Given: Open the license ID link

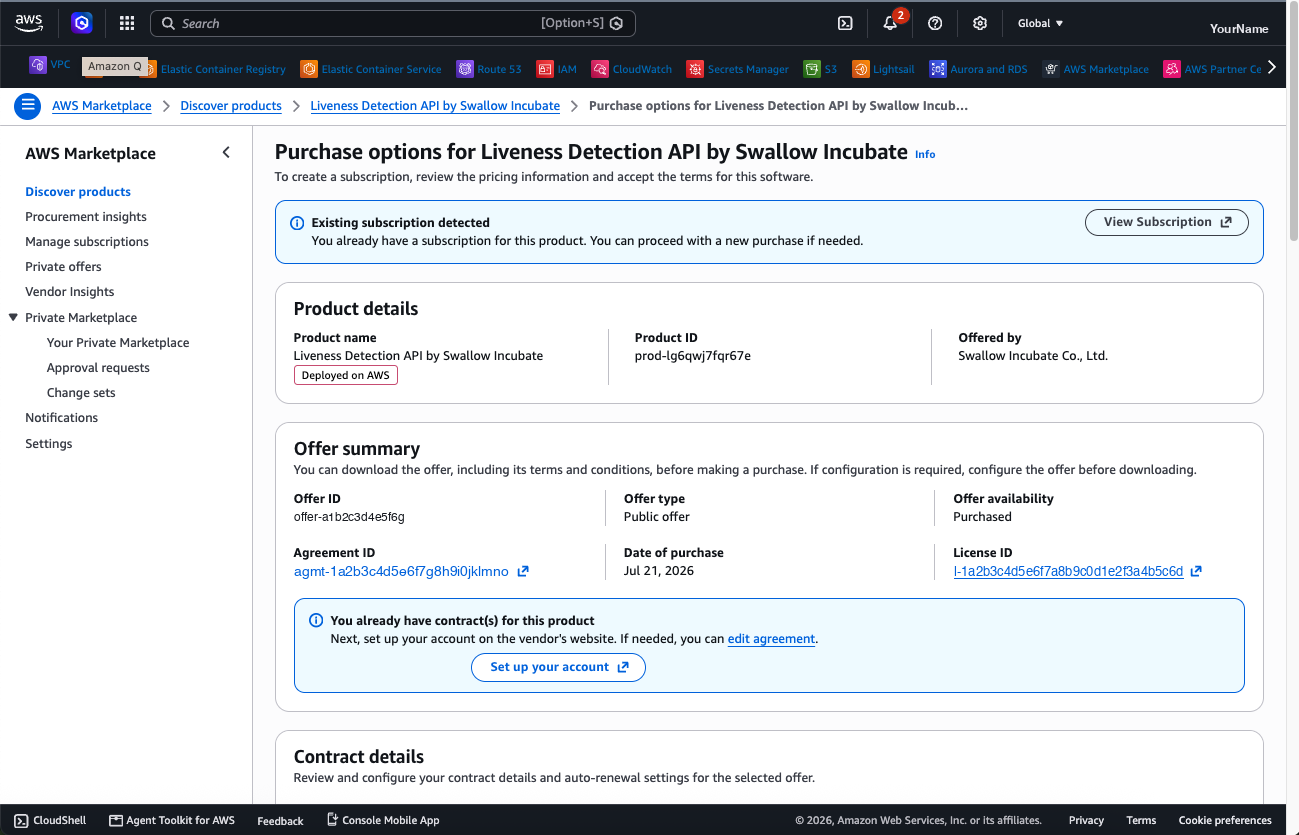Looking at the screenshot, I should [1068, 572].
